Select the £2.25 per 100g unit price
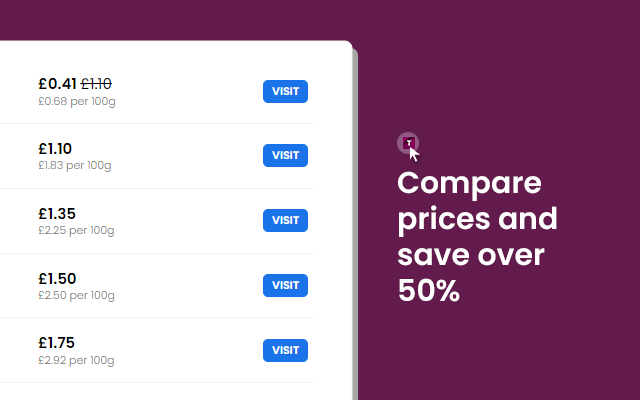This screenshot has height=400, width=640. (x=76, y=230)
